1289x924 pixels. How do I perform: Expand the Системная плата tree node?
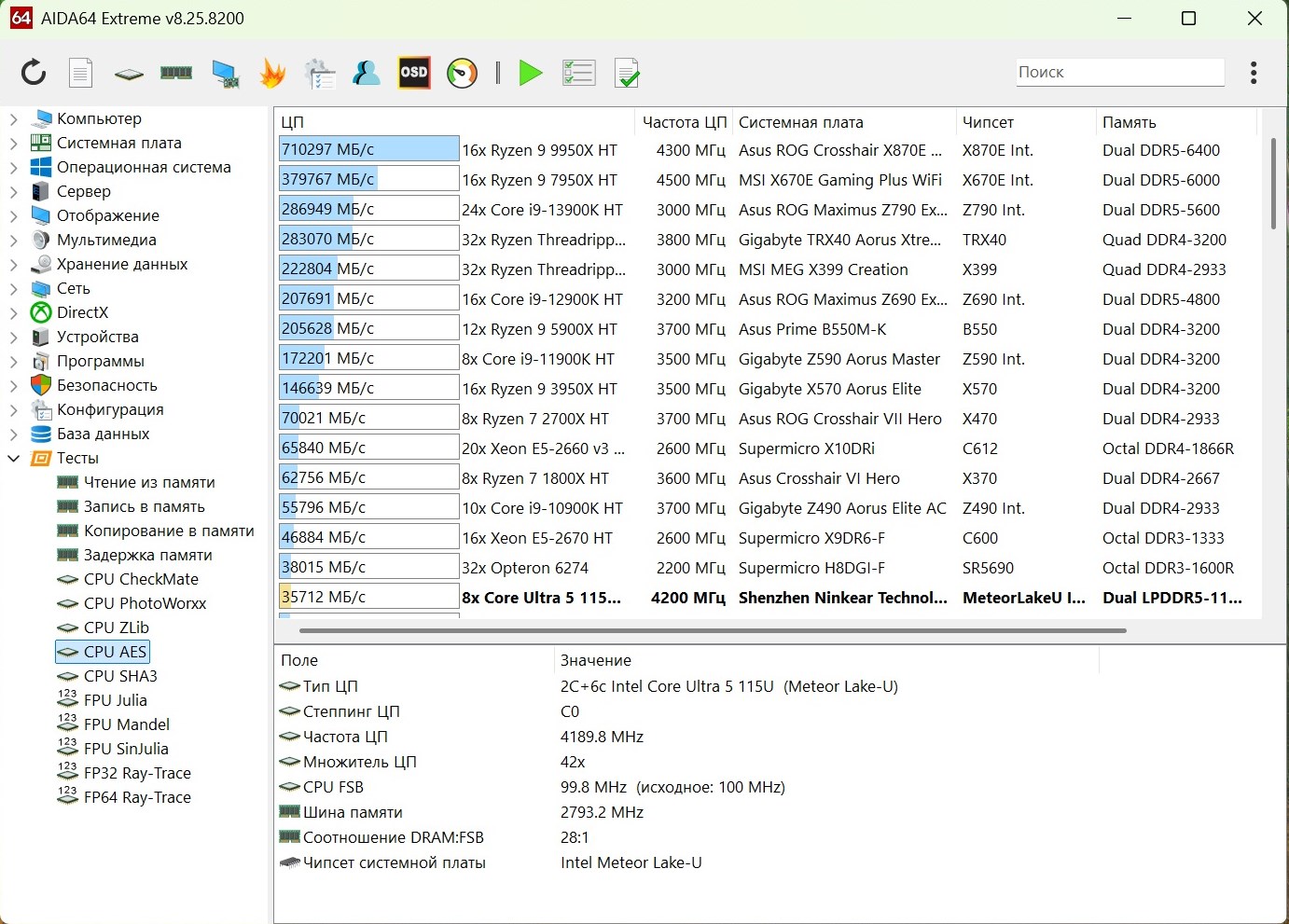[13, 144]
